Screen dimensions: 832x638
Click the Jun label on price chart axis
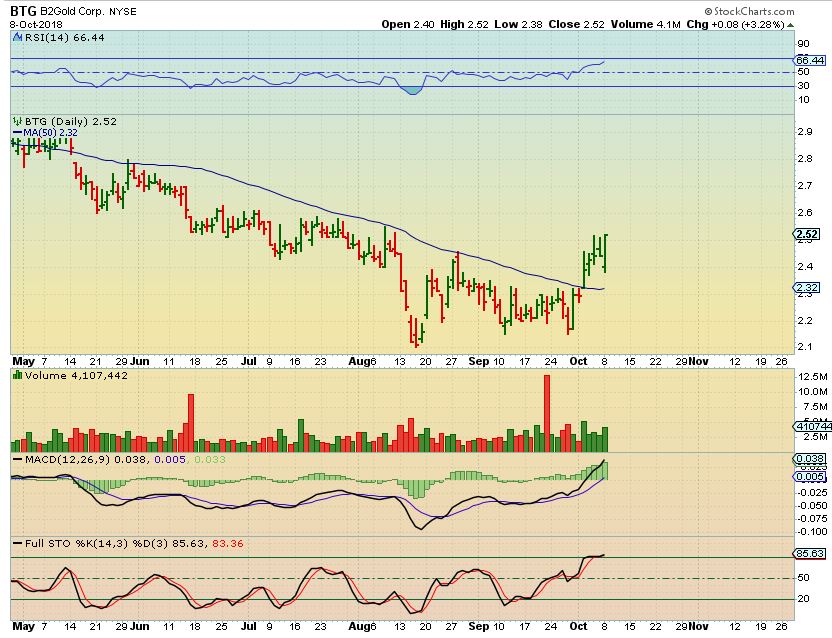click(140, 361)
